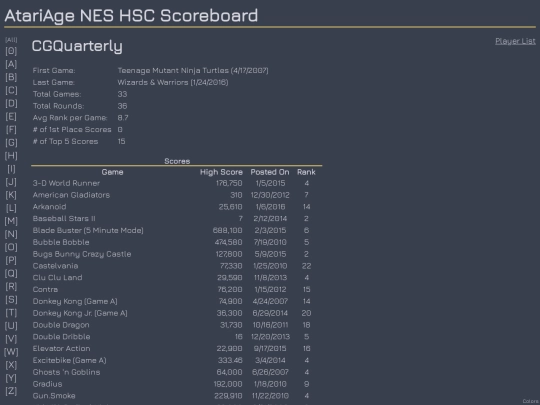The height and width of the screenshot is (405, 540).
Task: Select the Rank column header
Action: (x=306, y=172)
